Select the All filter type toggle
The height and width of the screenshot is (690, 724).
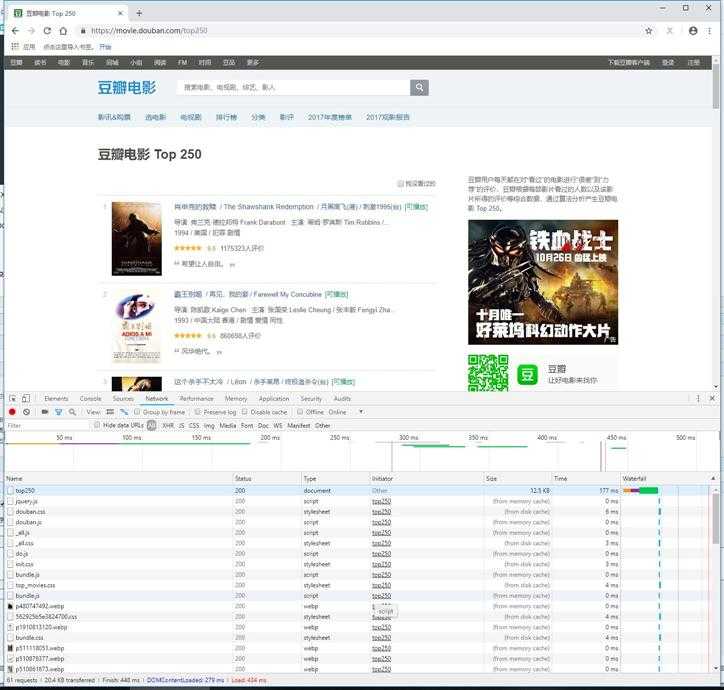pos(151,425)
